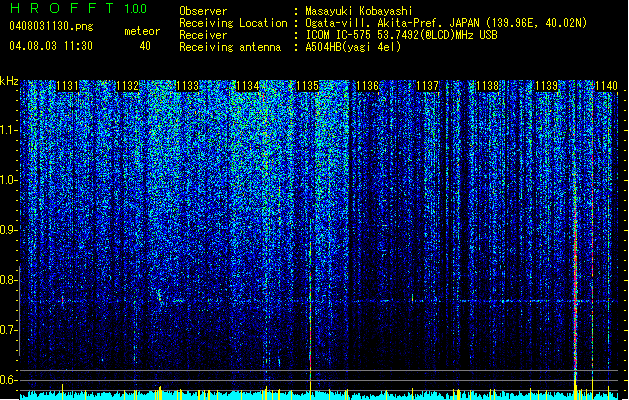Click the 0.7 frequency axis label

click(9, 330)
